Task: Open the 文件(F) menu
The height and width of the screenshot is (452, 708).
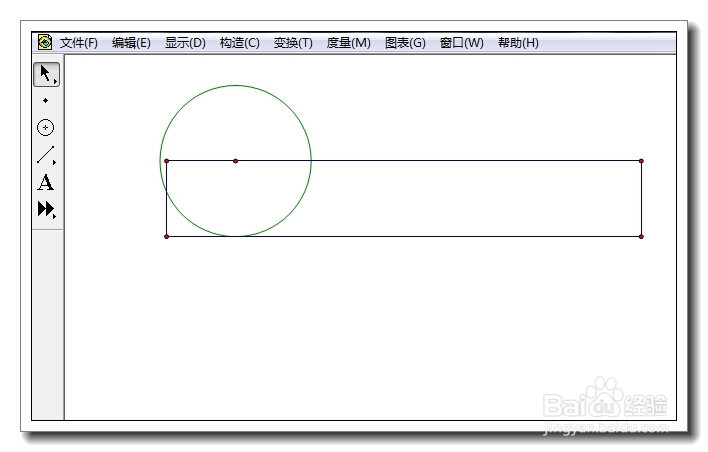Action: pos(79,43)
